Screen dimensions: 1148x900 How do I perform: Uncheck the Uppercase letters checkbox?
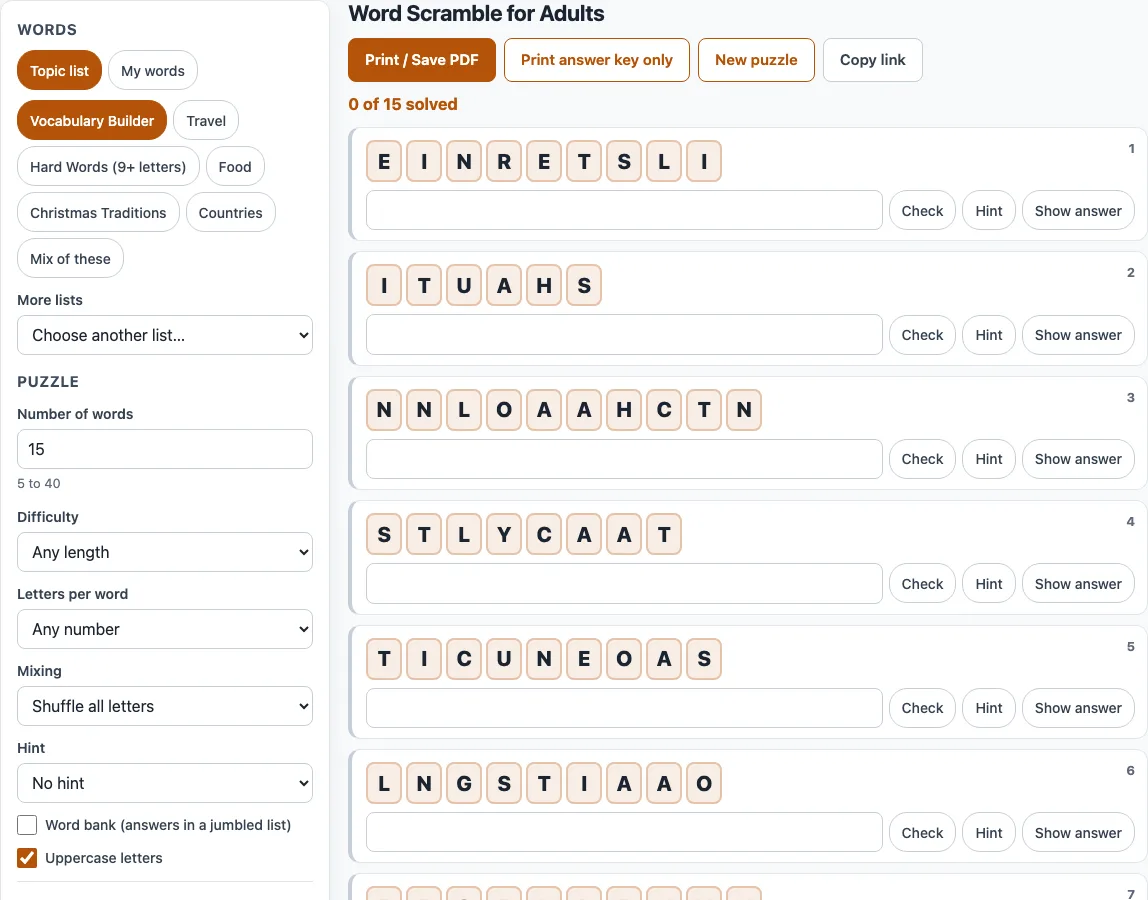coord(27,858)
